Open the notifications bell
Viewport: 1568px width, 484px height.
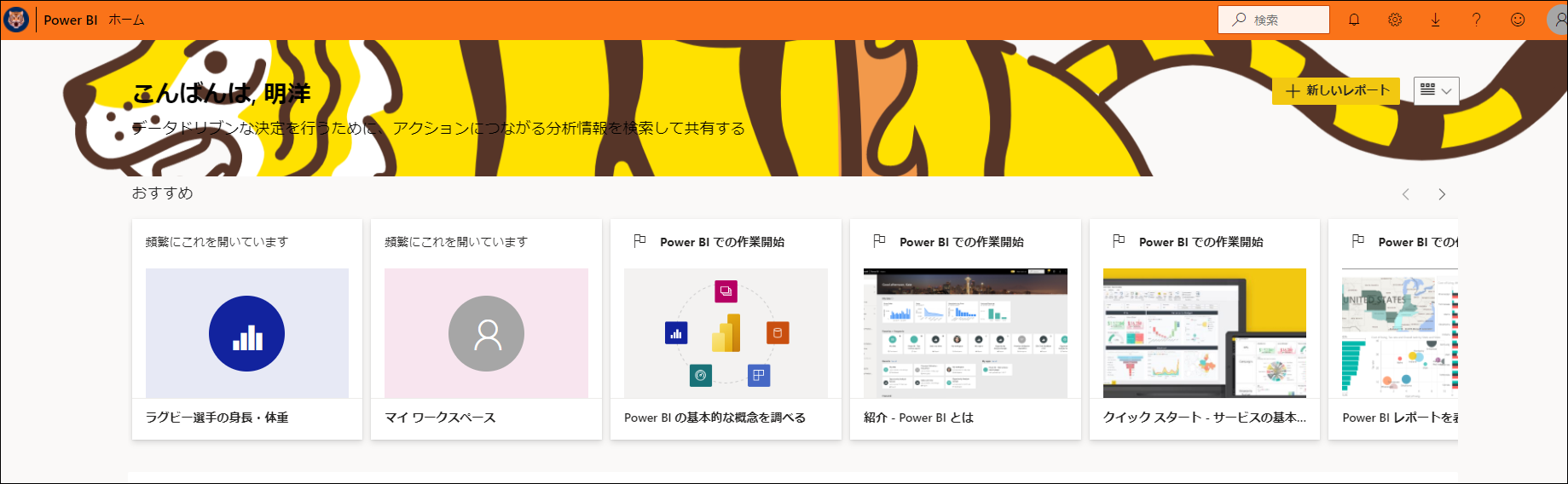1354,20
